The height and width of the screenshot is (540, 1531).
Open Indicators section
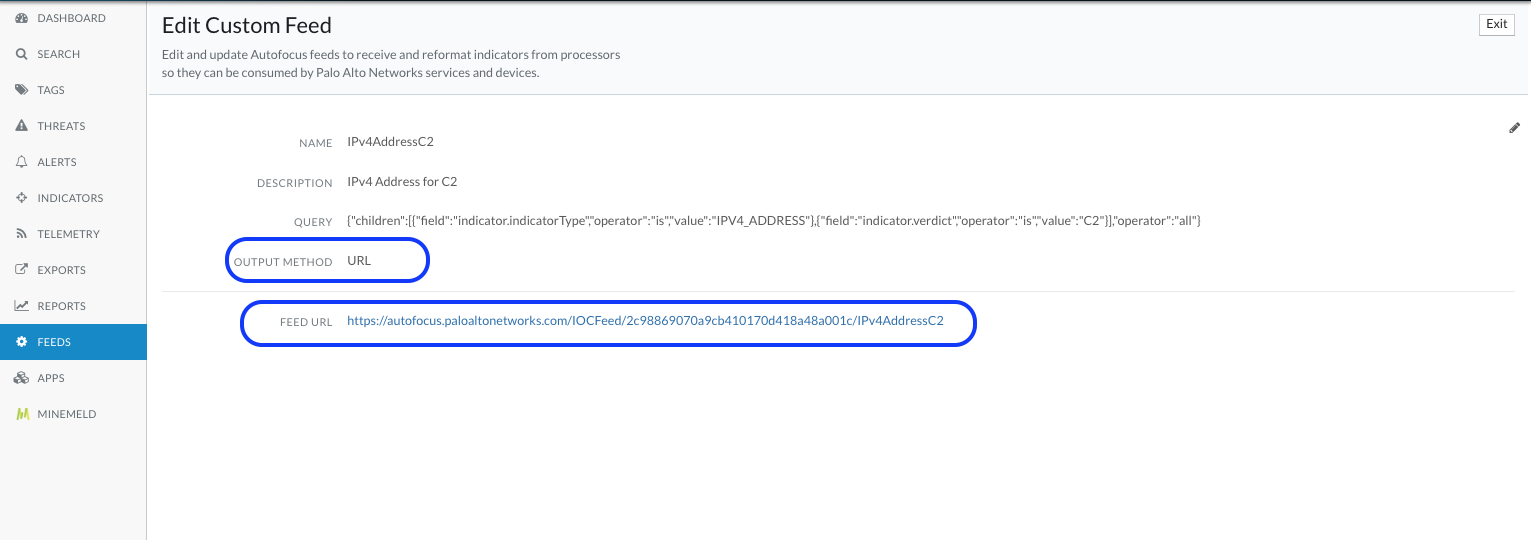point(73,198)
